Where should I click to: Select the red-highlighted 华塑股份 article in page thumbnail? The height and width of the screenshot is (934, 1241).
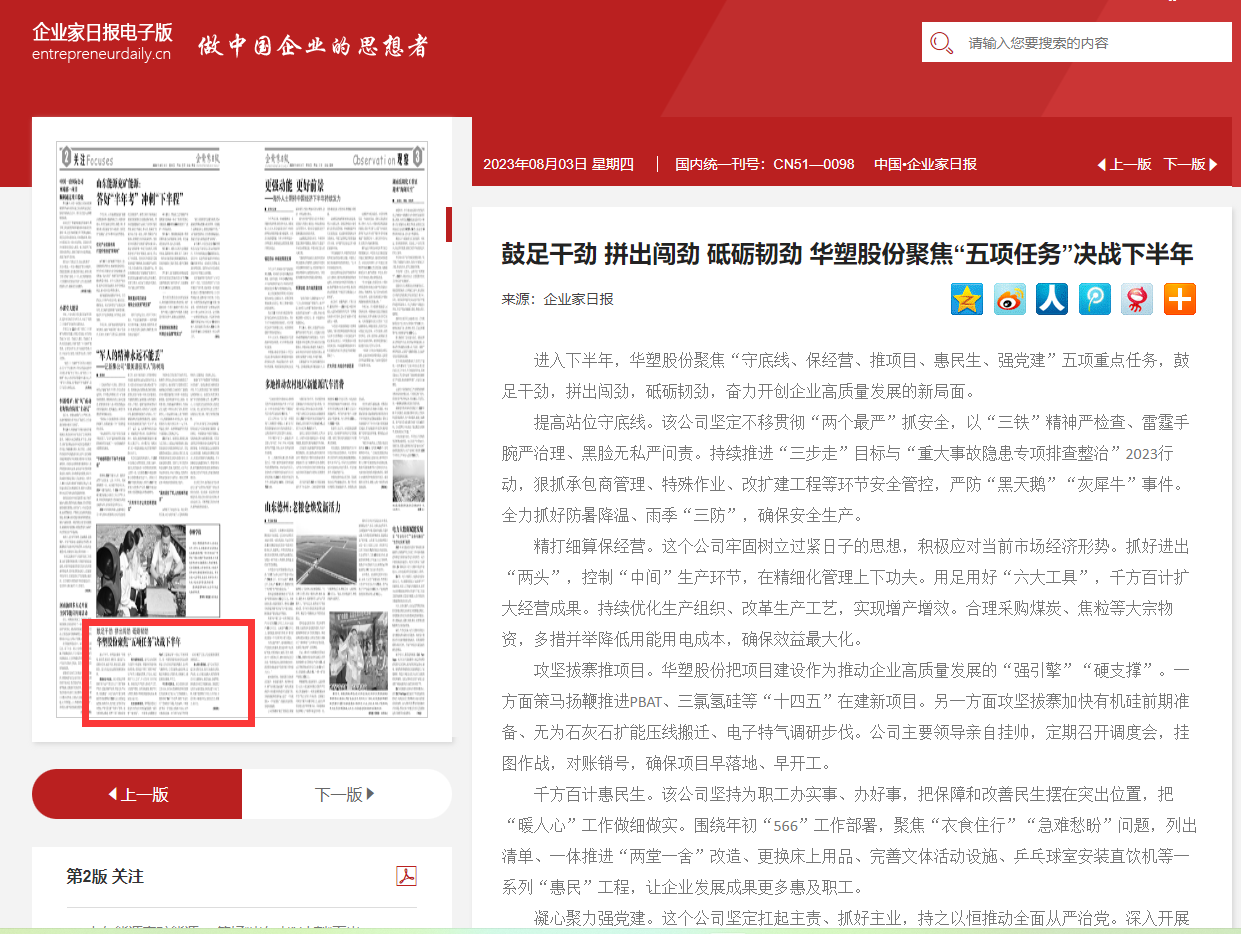[169, 673]
